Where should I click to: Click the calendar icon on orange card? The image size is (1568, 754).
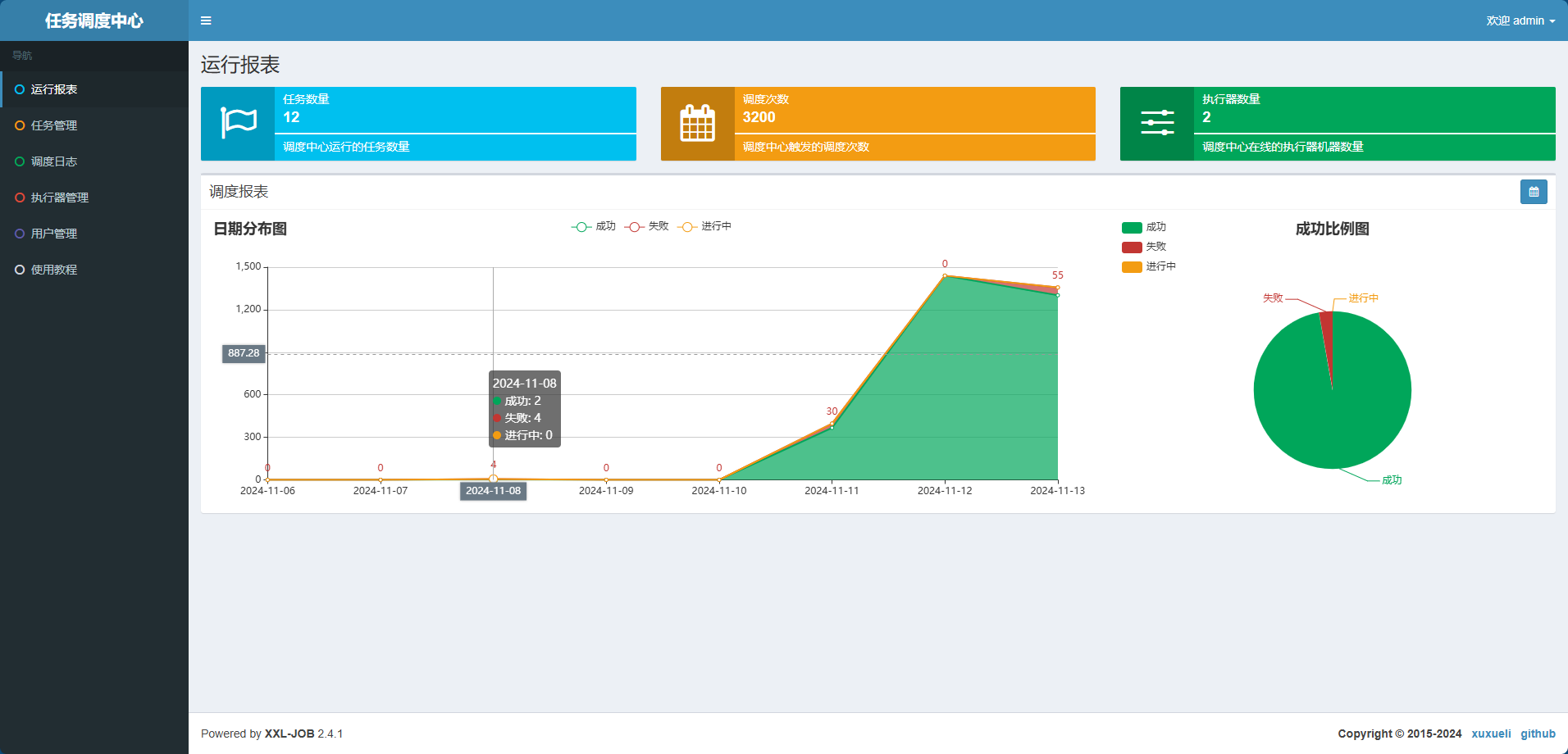tap(697, 124)
